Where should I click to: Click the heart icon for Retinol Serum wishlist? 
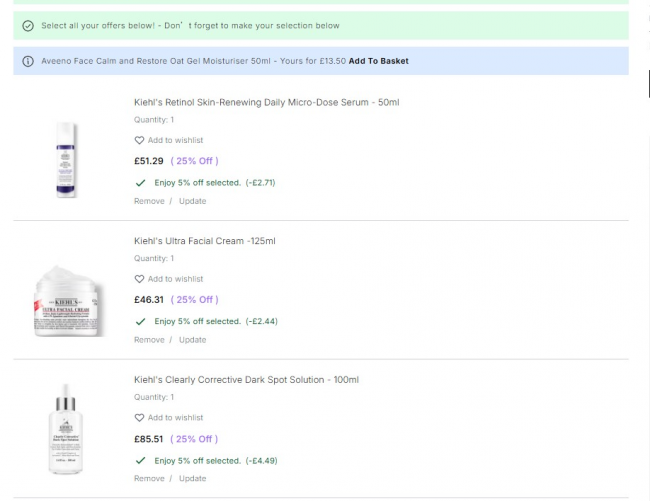(139, 140)
